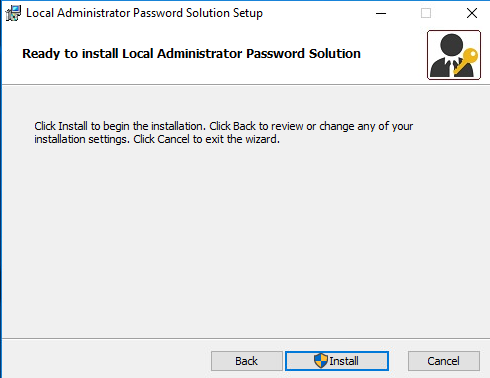Screen dimensions: 490x378
Task: Click the LAPS user-with-key logo
Action: click(x=454, y=55)
